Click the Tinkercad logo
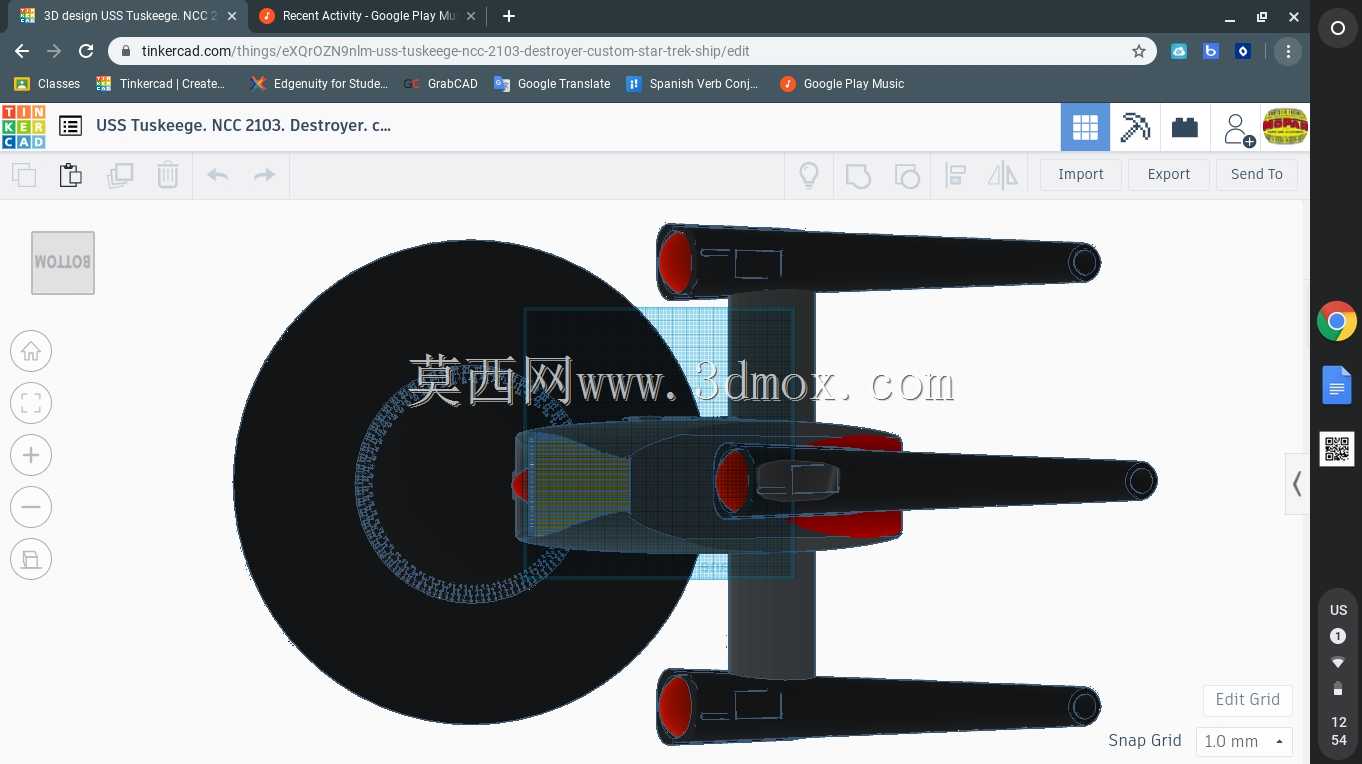Viewport: 1362px width, 764px height. [23, 126]
